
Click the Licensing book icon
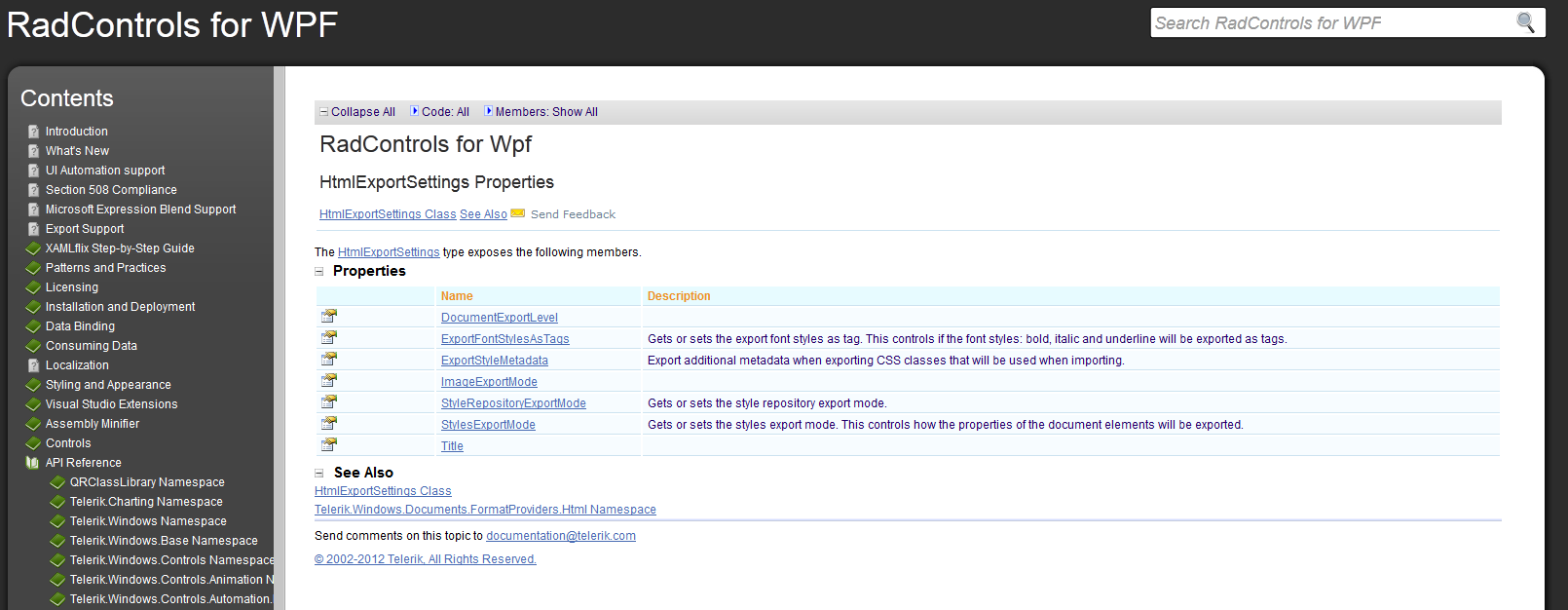33,287
